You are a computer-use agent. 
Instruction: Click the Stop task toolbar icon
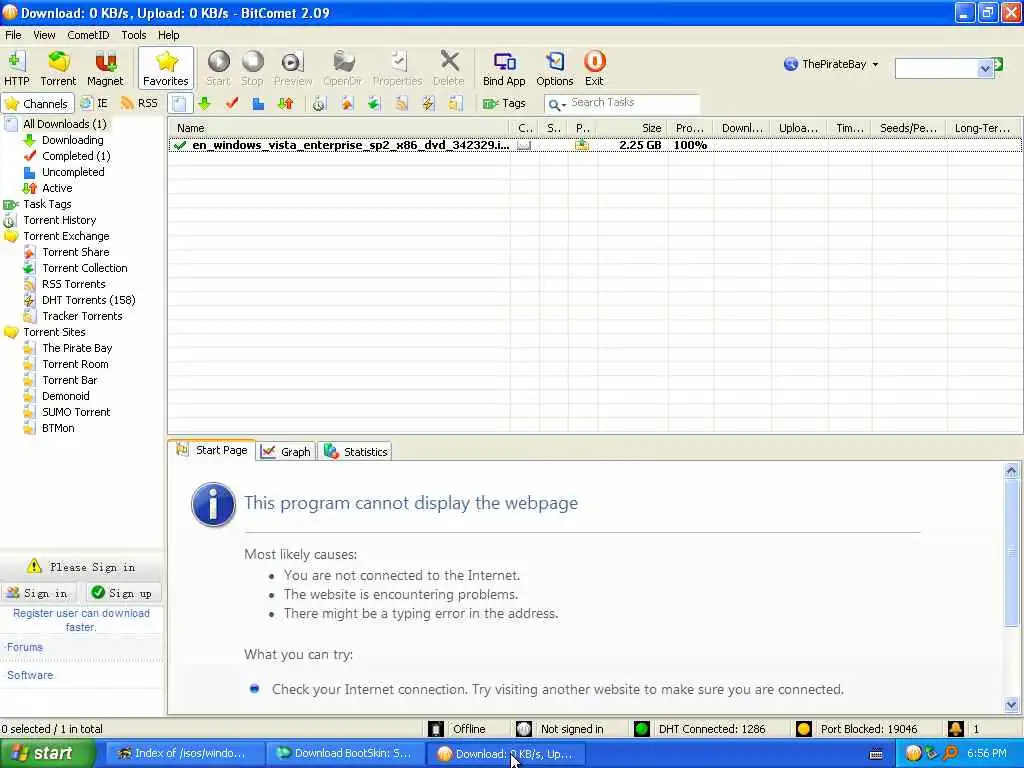click(x=252, y=68)
